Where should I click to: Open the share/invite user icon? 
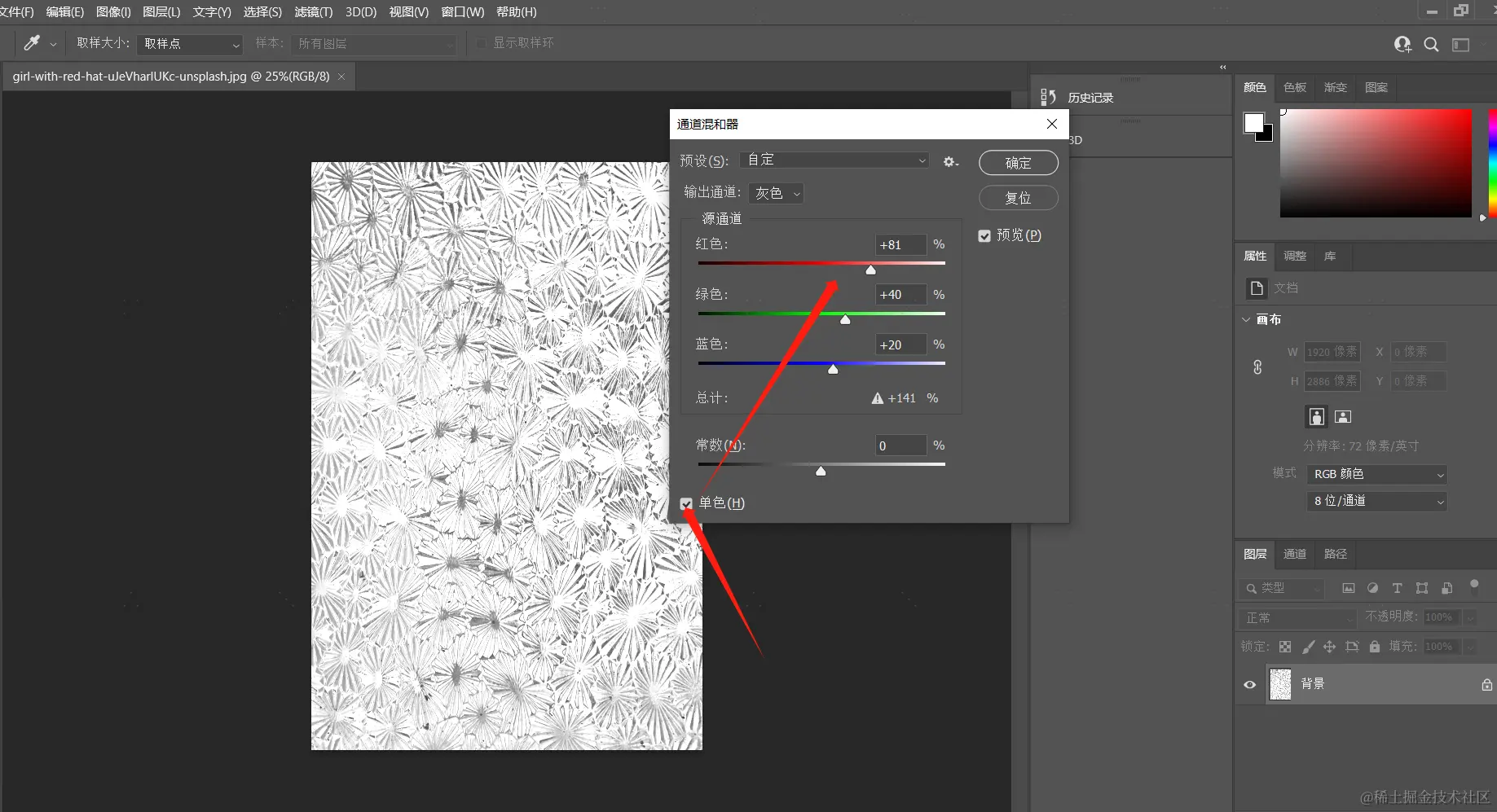click(x=1402, y=45)
